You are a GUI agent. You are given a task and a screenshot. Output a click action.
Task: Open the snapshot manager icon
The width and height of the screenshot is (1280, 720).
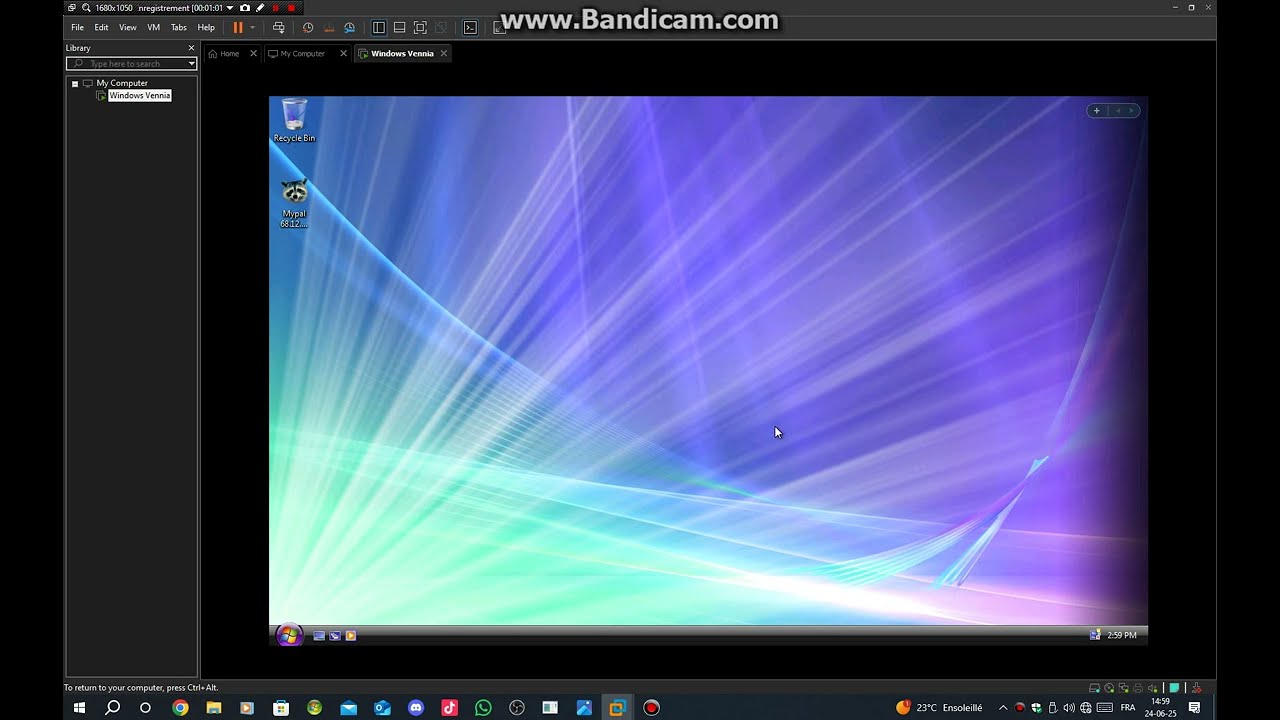(349, 28)
